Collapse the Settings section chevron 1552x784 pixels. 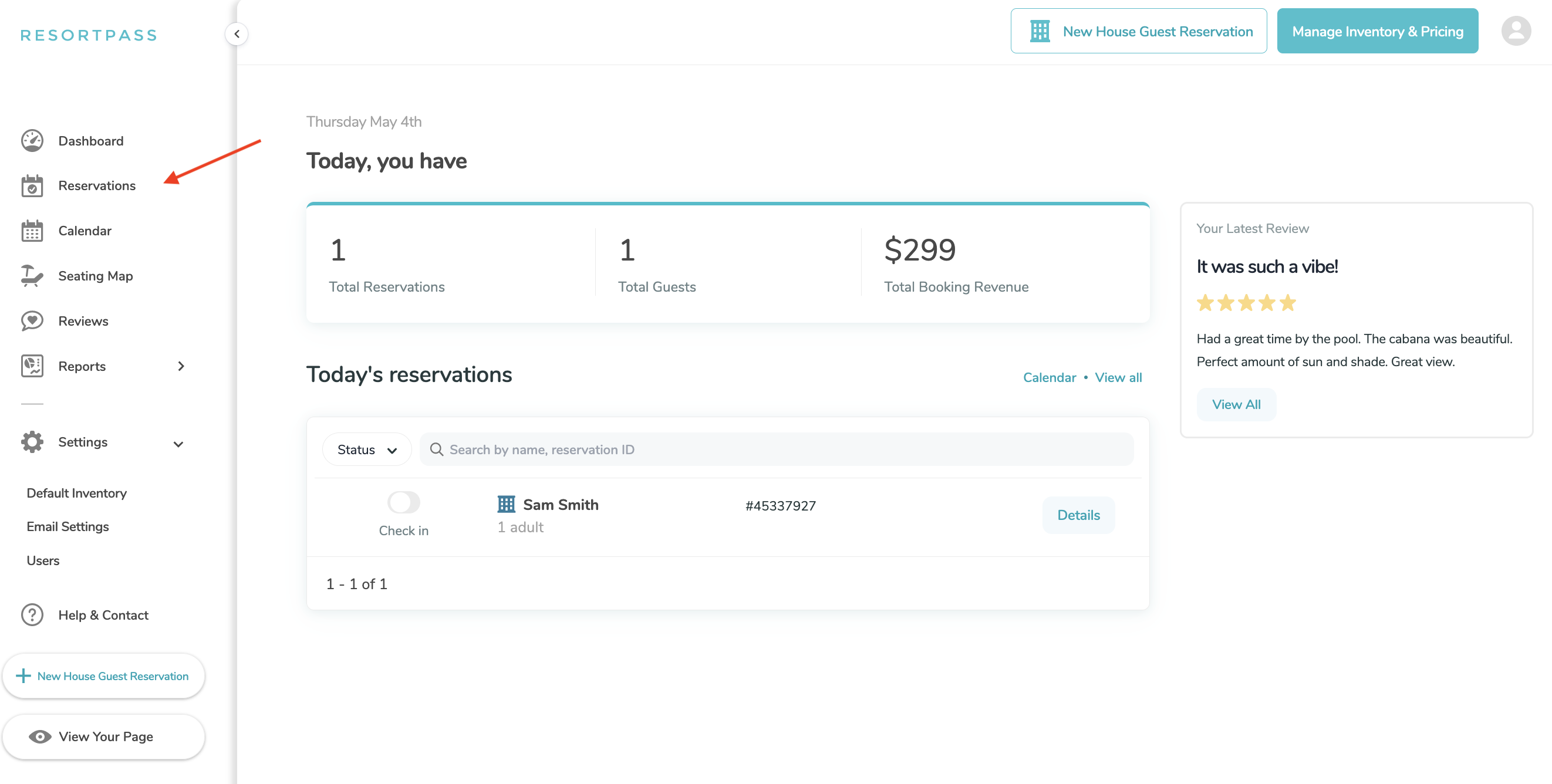tap(178, 444)
